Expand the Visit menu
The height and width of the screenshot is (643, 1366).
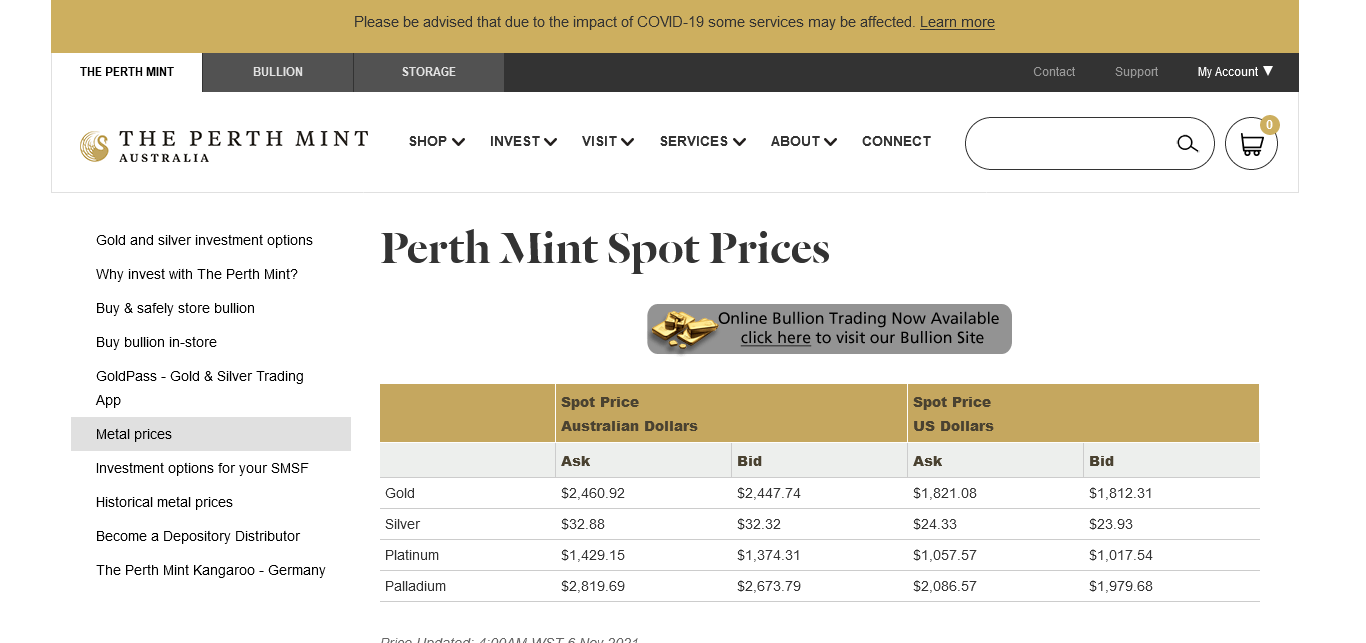pos(608,142)
